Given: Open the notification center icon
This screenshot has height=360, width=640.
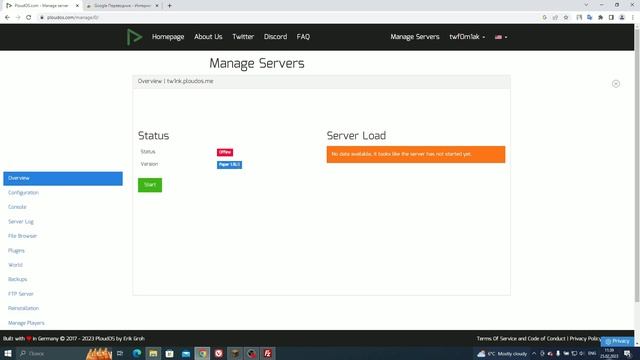Looking at the screenshot, I should (x=628, y=353).
